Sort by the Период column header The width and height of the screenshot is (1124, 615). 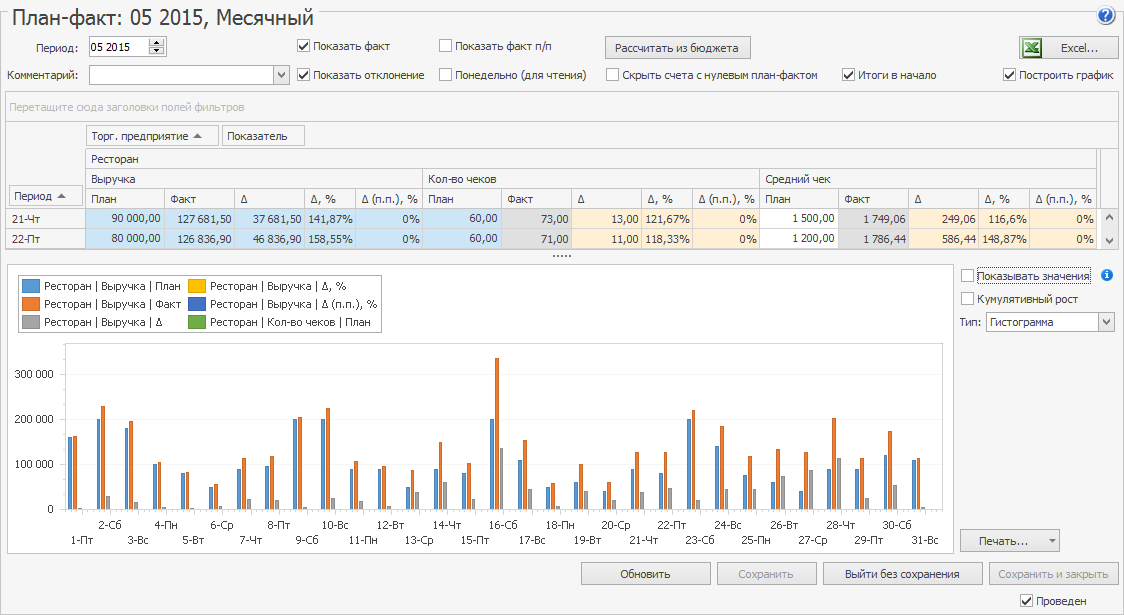click(44, 195)
